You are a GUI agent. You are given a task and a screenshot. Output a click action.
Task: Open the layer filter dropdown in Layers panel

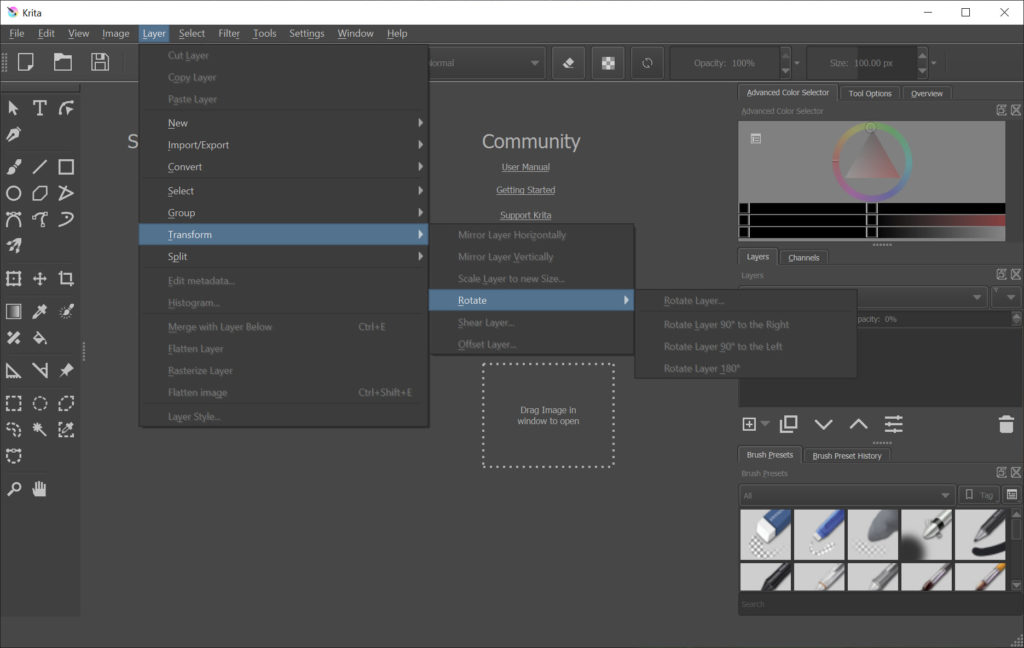1006,297
